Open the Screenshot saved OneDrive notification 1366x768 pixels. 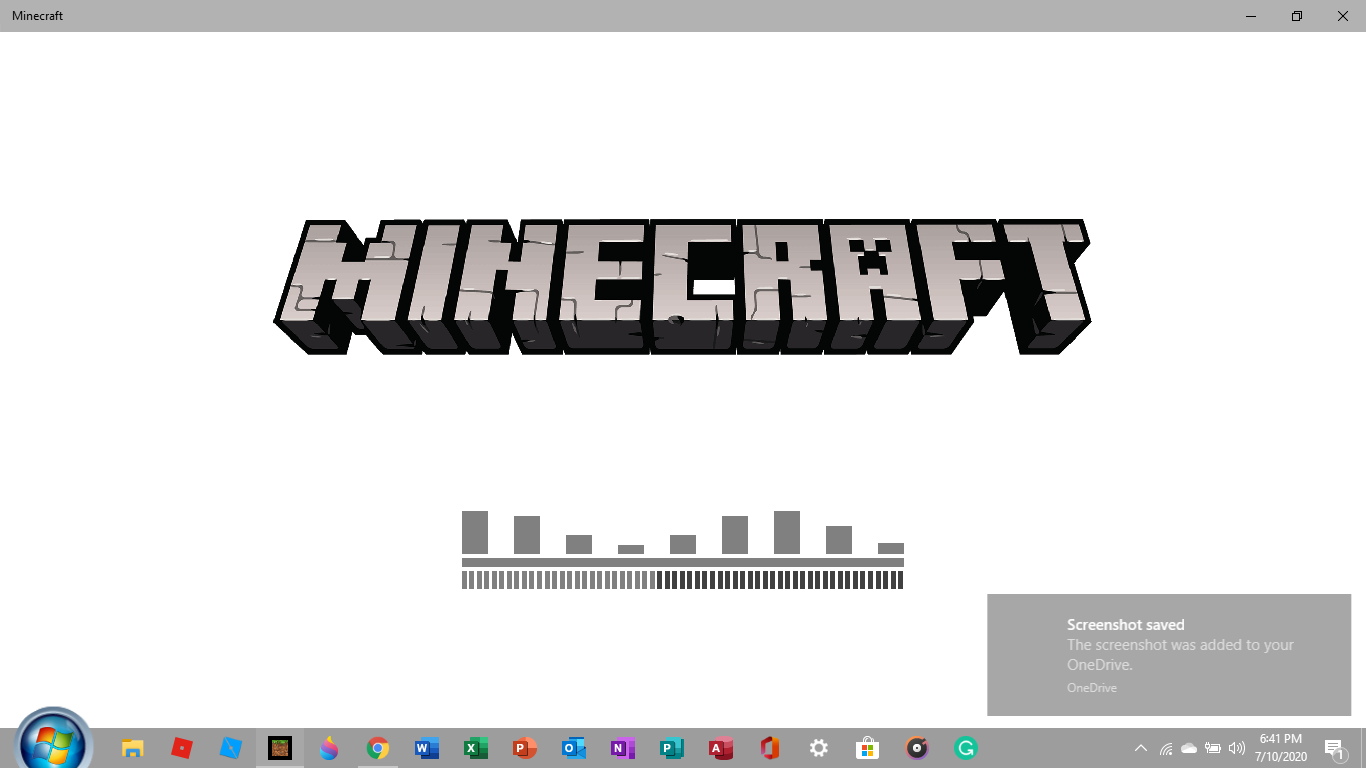coord(1169,655)
